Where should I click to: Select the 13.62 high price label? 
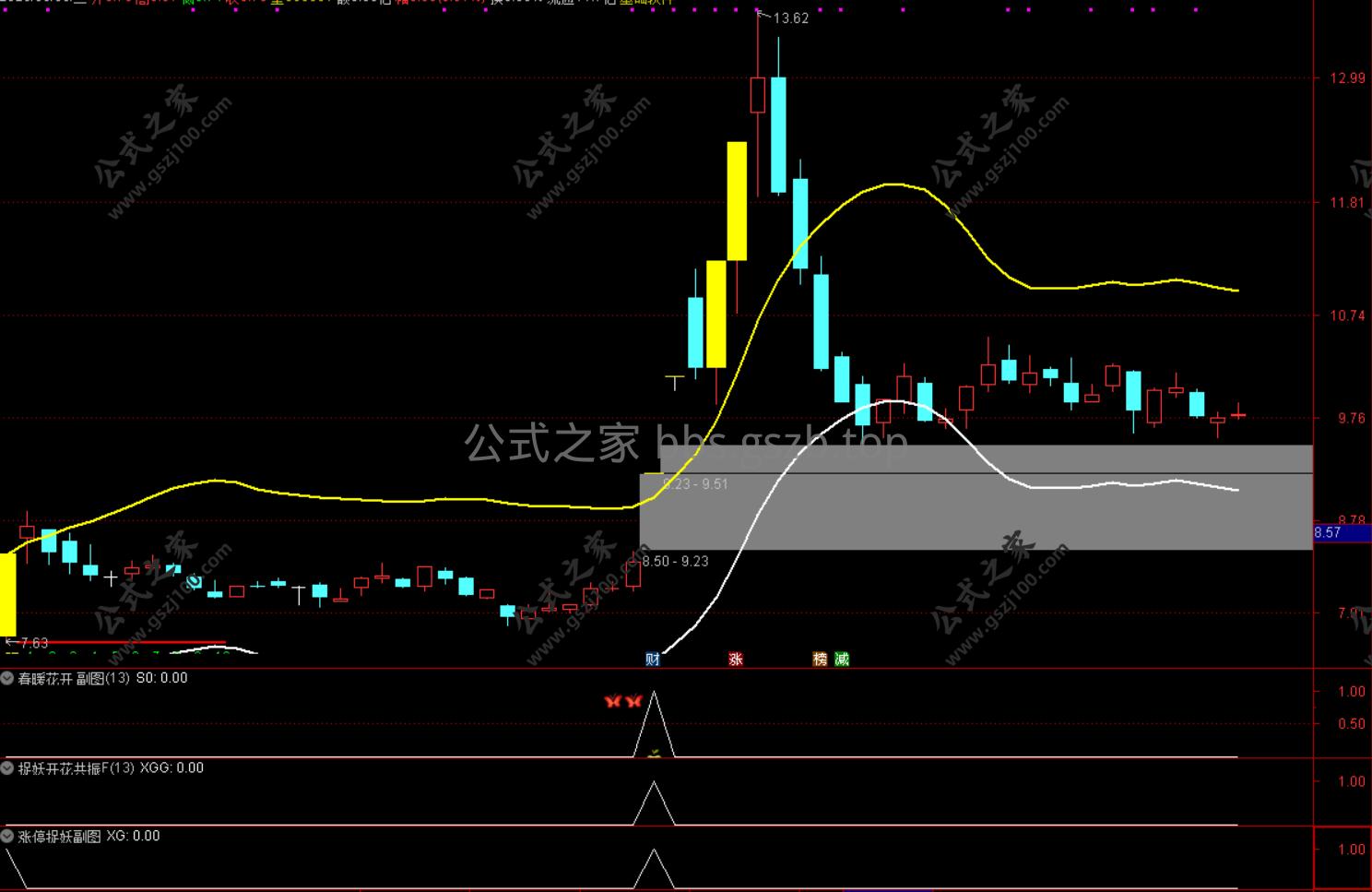click(790, 18)
